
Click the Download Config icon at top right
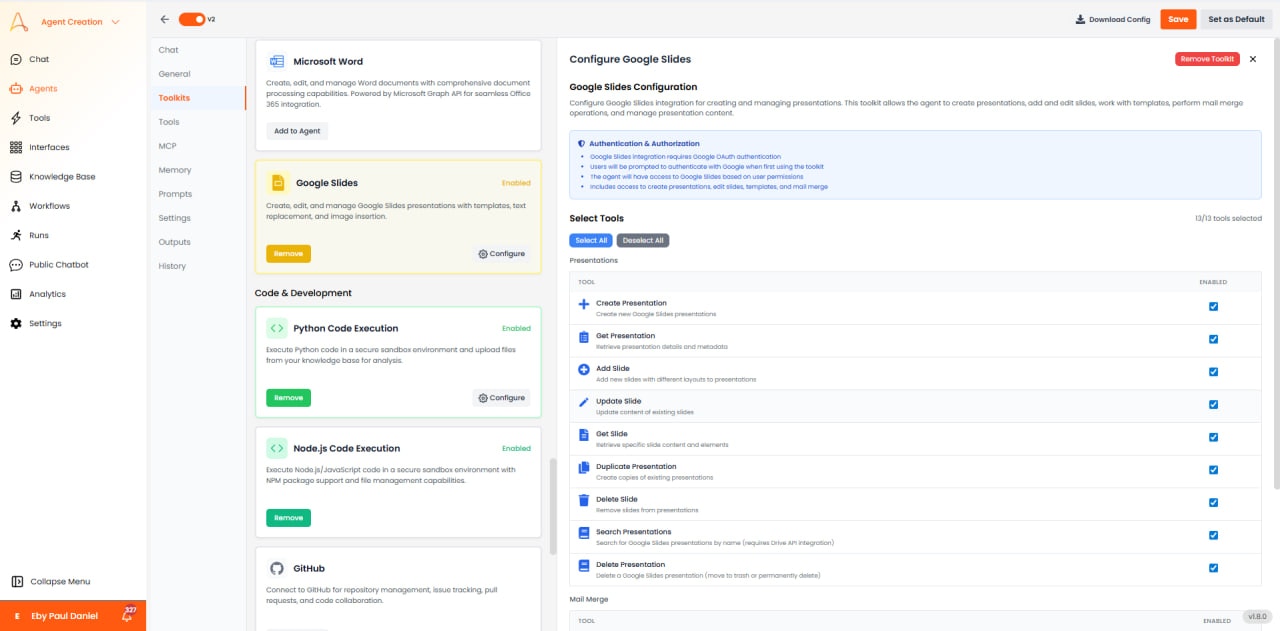click(1081, 18)
